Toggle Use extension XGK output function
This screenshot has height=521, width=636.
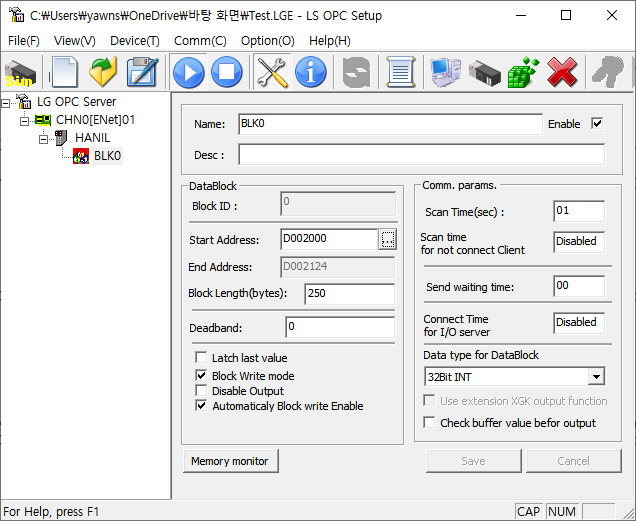429,400
